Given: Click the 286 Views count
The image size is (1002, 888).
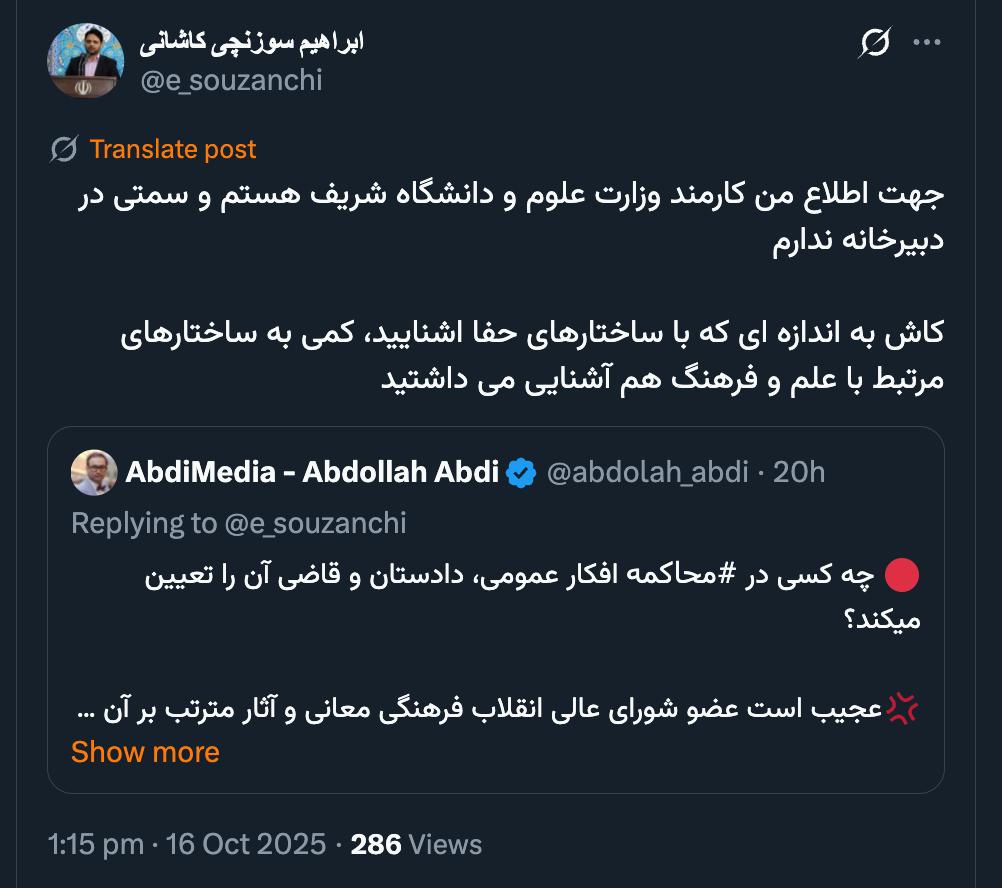Looking at the screenshot, I should (x=416, y=844).
